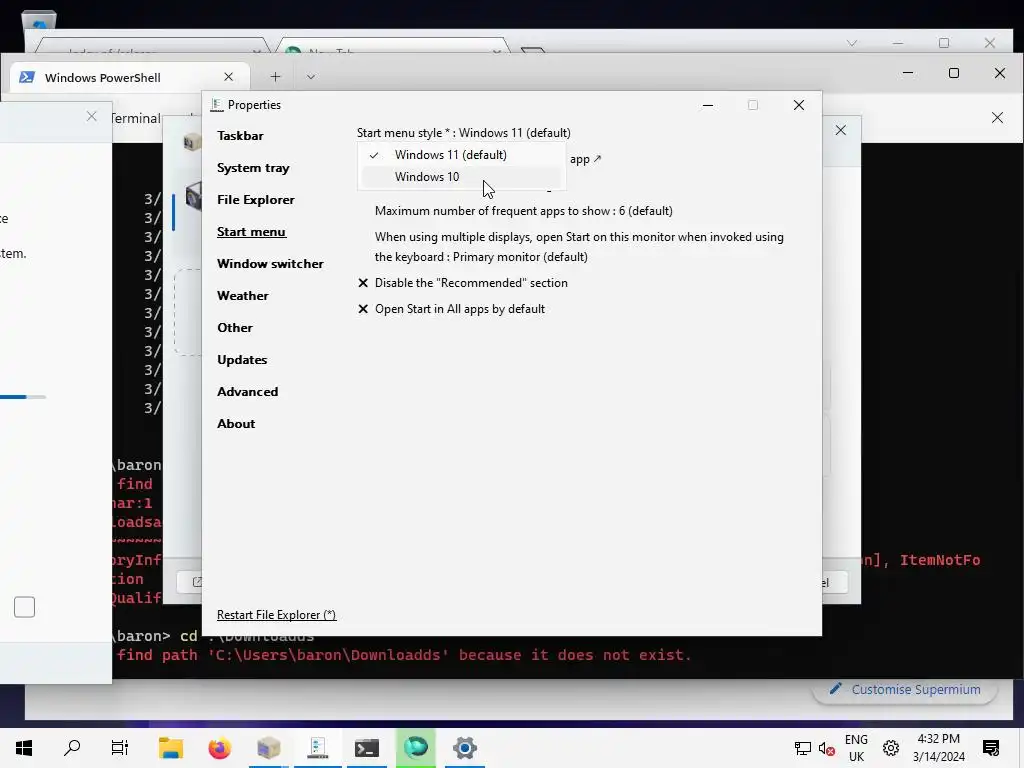Toggle Open Start in All apps by default

(451, 309)
